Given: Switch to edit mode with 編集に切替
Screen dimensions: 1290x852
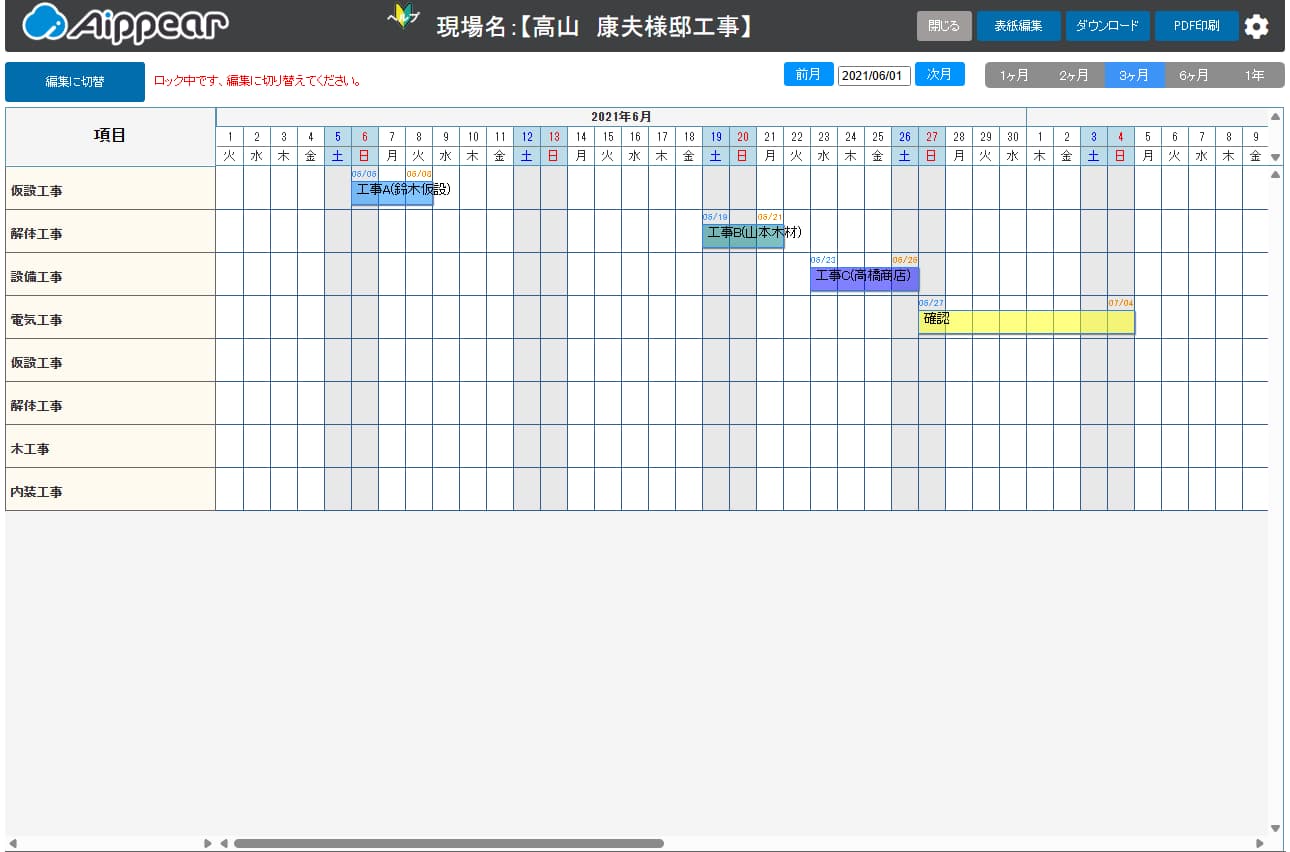Looking at the screenshot, I should (x=75, y=82).
